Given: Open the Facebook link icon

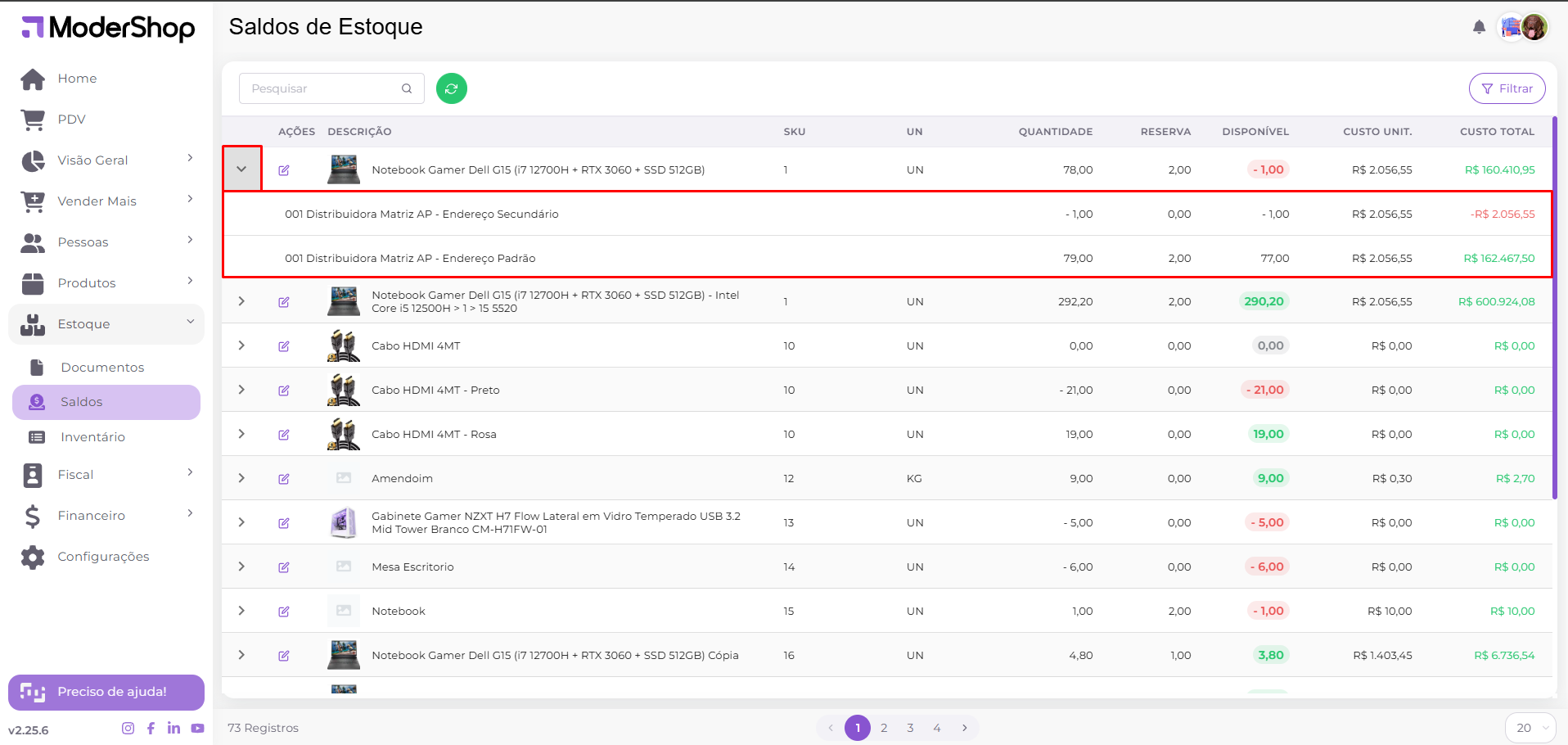Looking at the screenshot, I should 151,728.
